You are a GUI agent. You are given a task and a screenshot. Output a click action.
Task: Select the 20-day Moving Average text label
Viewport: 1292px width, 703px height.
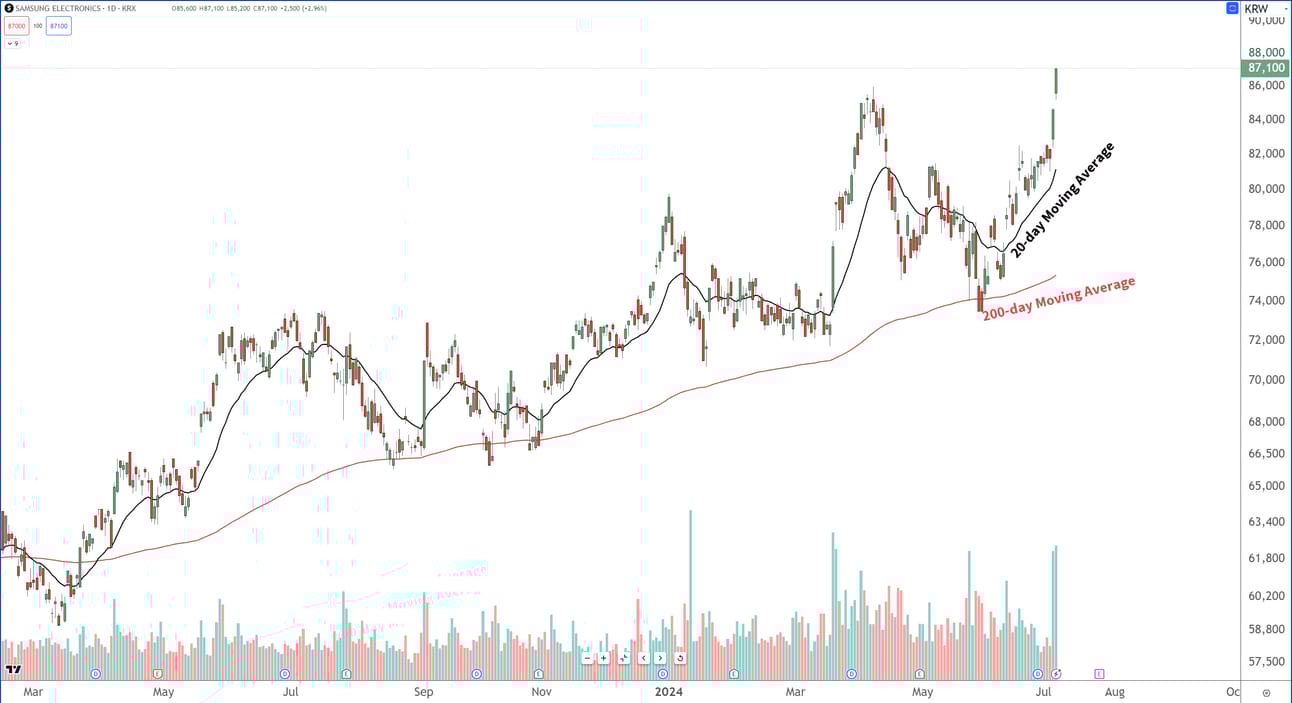click(1061, 199)
